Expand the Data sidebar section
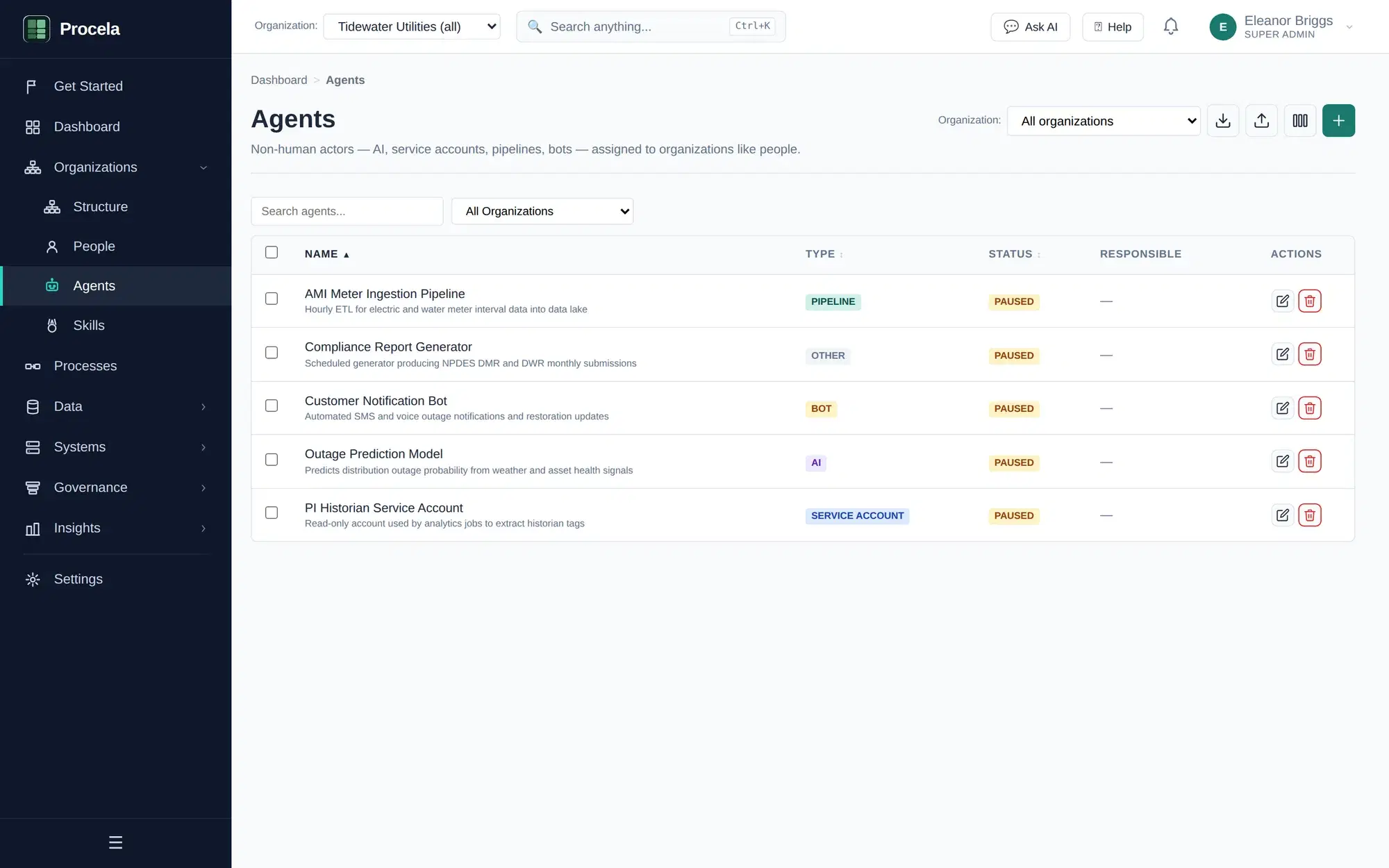Viewport: 1389px width, 868px height. [x=203, y=407]
